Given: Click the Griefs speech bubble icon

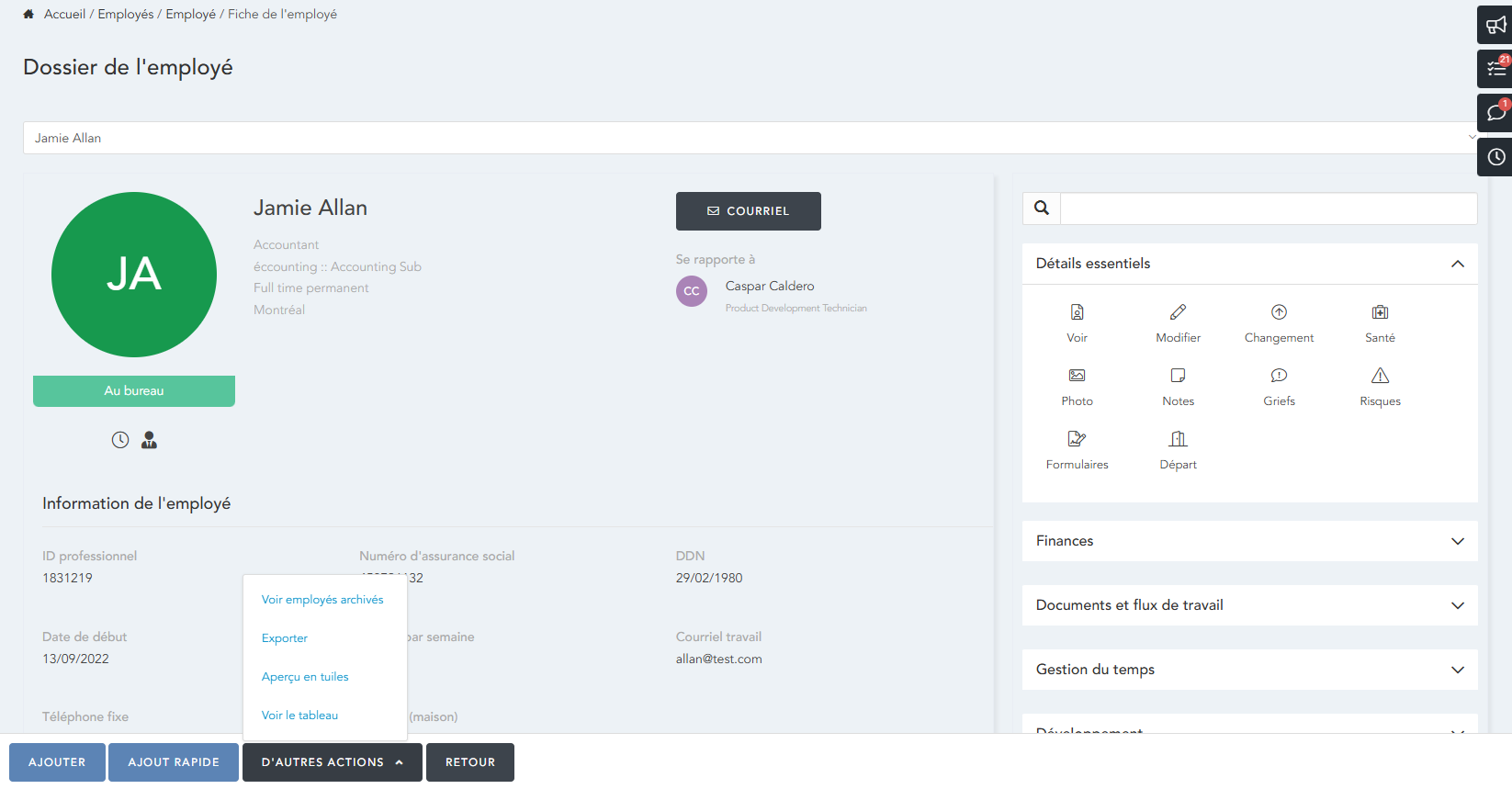Looking at the screenshot, I should (1279, 377).
